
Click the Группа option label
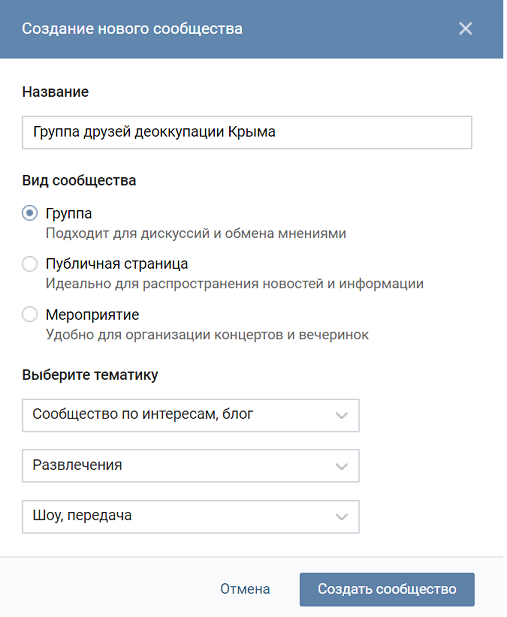68,213
